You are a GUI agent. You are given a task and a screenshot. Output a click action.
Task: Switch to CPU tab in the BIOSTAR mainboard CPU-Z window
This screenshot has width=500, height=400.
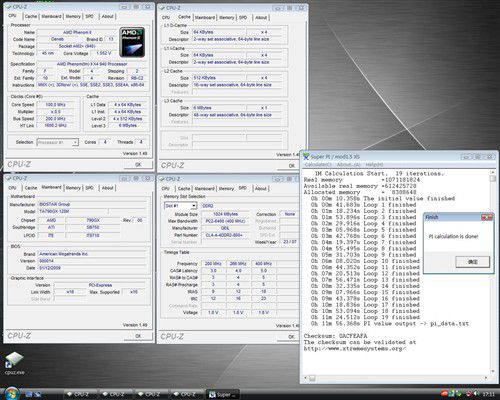pyautogui.click(x=12, y=188)
